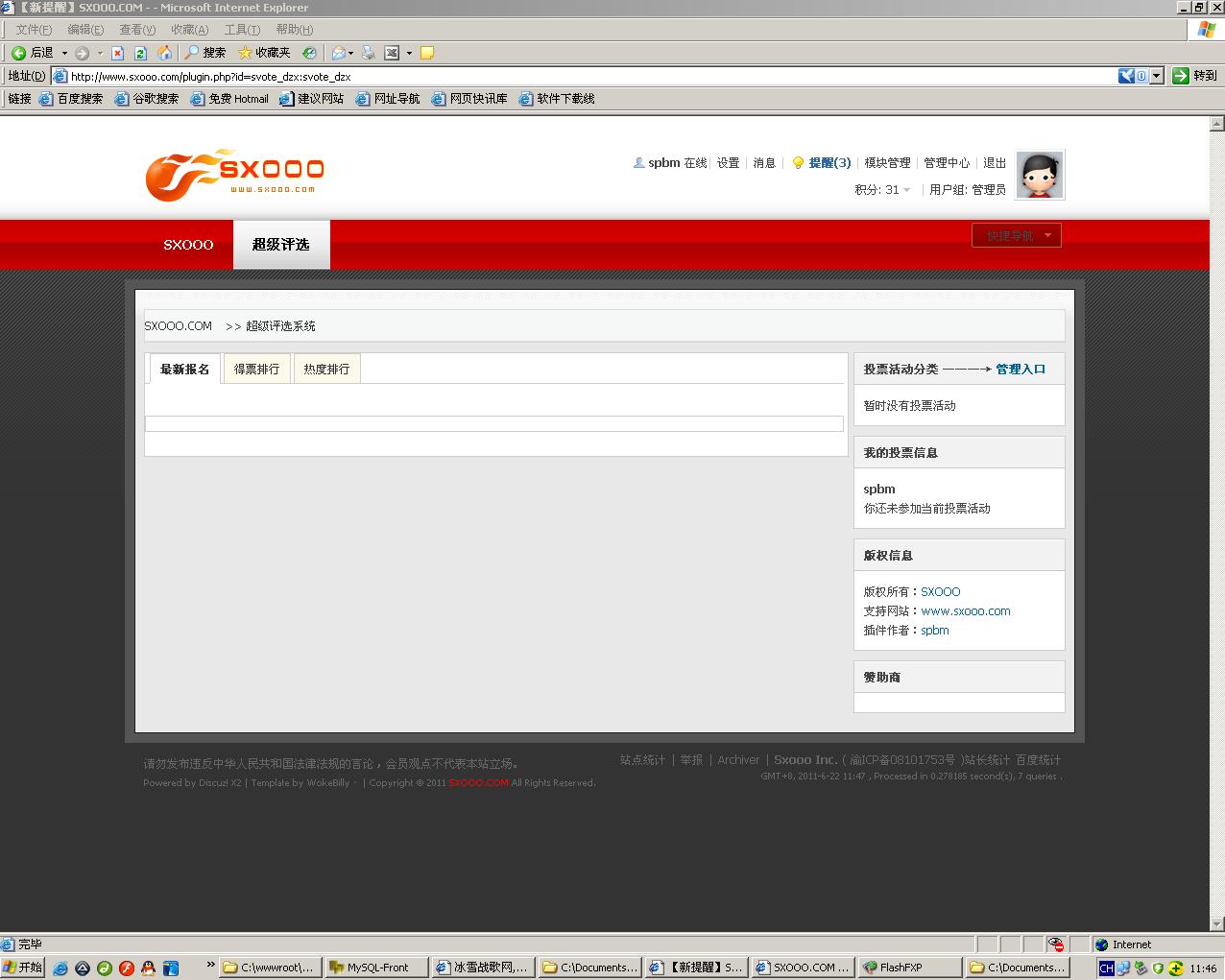The image size is (1225, 980).
Task: Open the 管理入口 admin entry link
Action: [x=1021, y=369]
